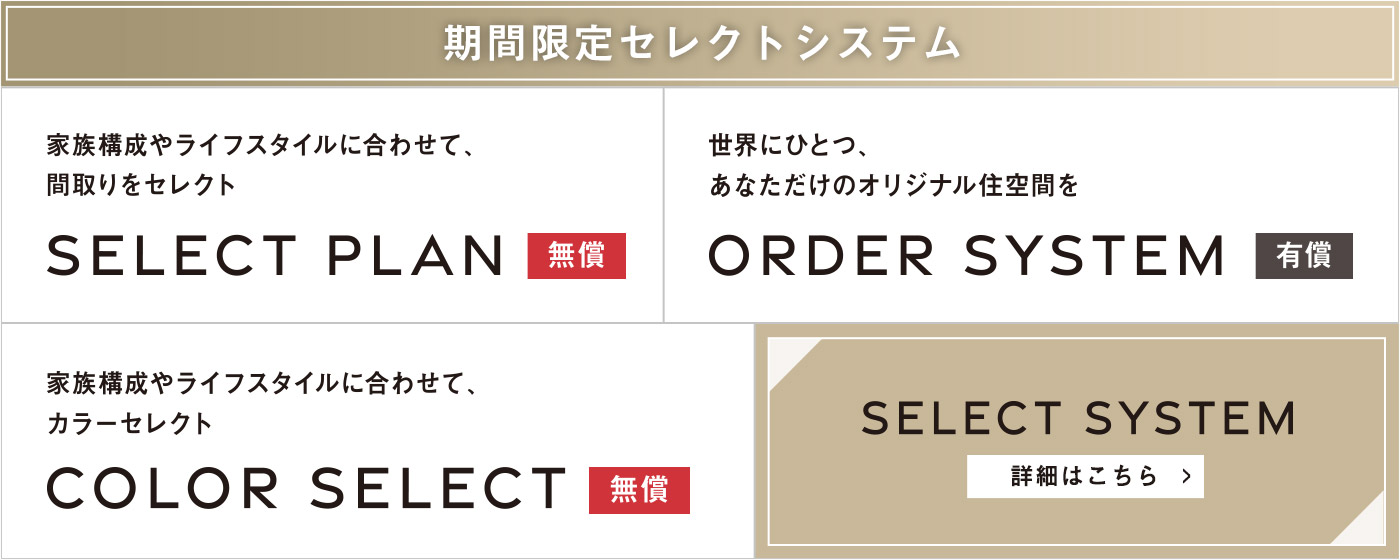Click the あなただけのオリジナル住空間を text line

point(894,185)
